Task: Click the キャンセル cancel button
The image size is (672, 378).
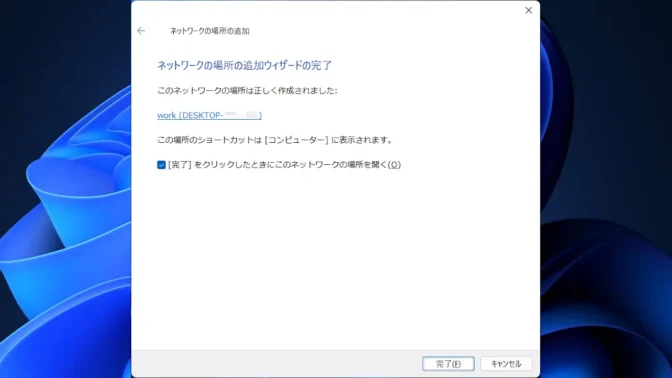Action: click(506, 363)
